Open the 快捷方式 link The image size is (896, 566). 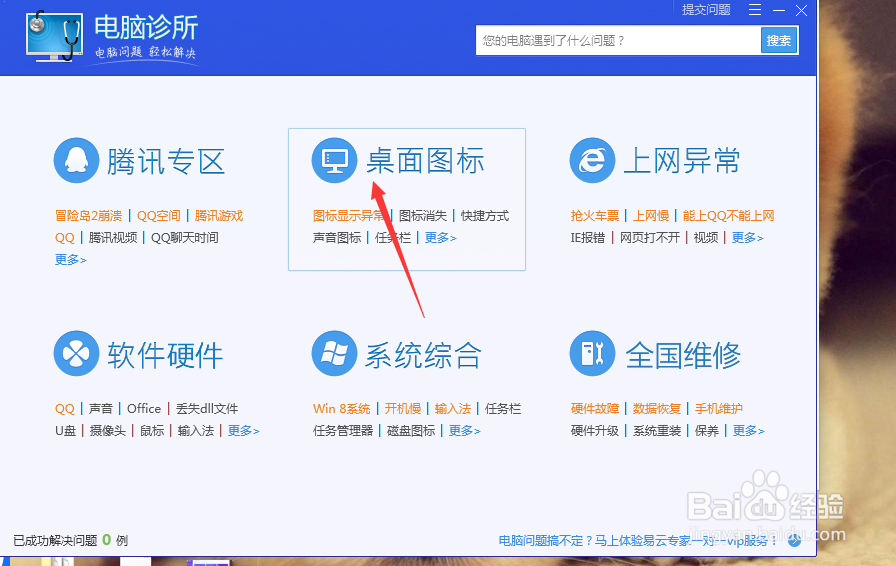point(485,216)
